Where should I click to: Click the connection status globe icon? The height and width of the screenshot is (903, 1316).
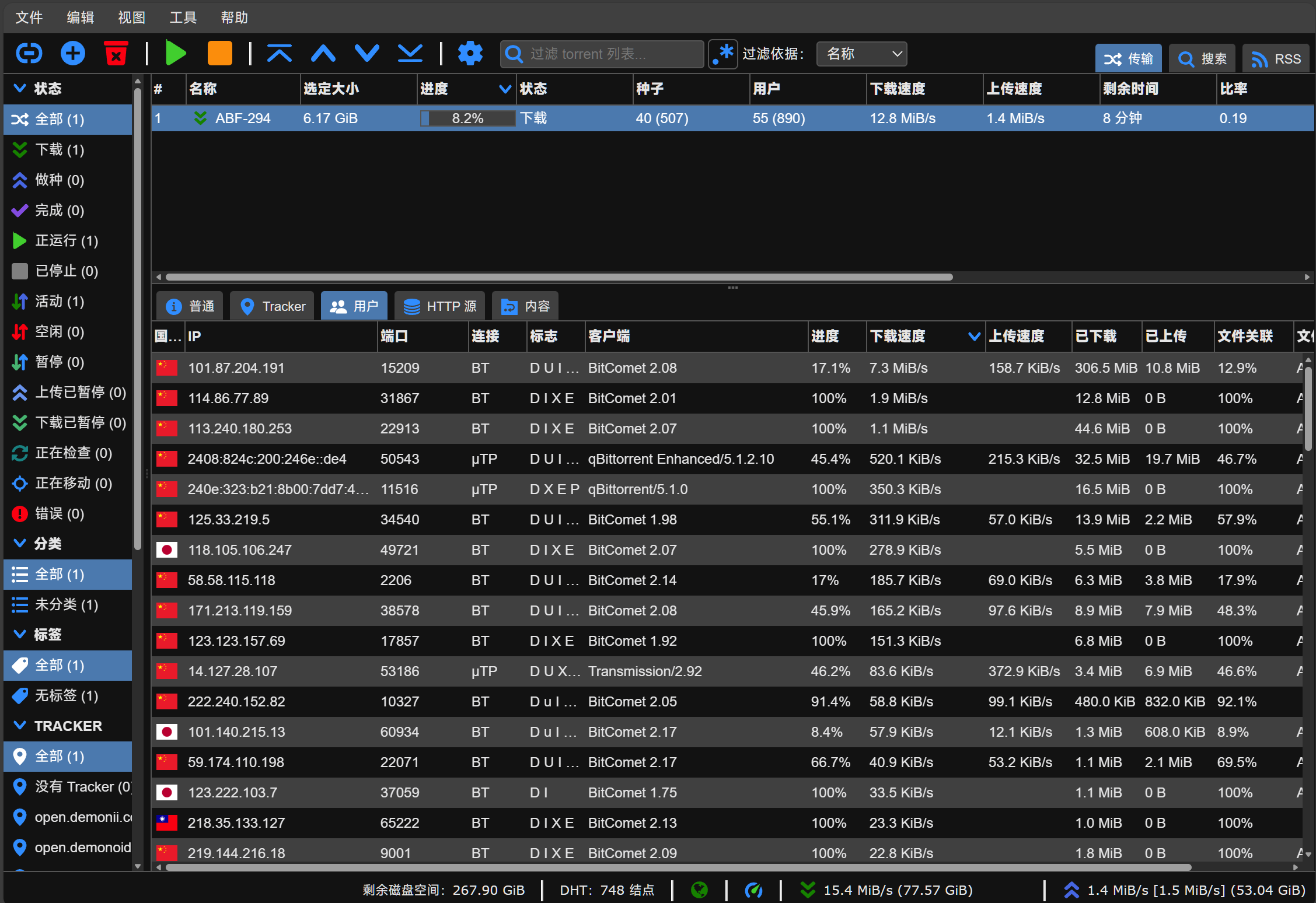(x=699, y=890)
